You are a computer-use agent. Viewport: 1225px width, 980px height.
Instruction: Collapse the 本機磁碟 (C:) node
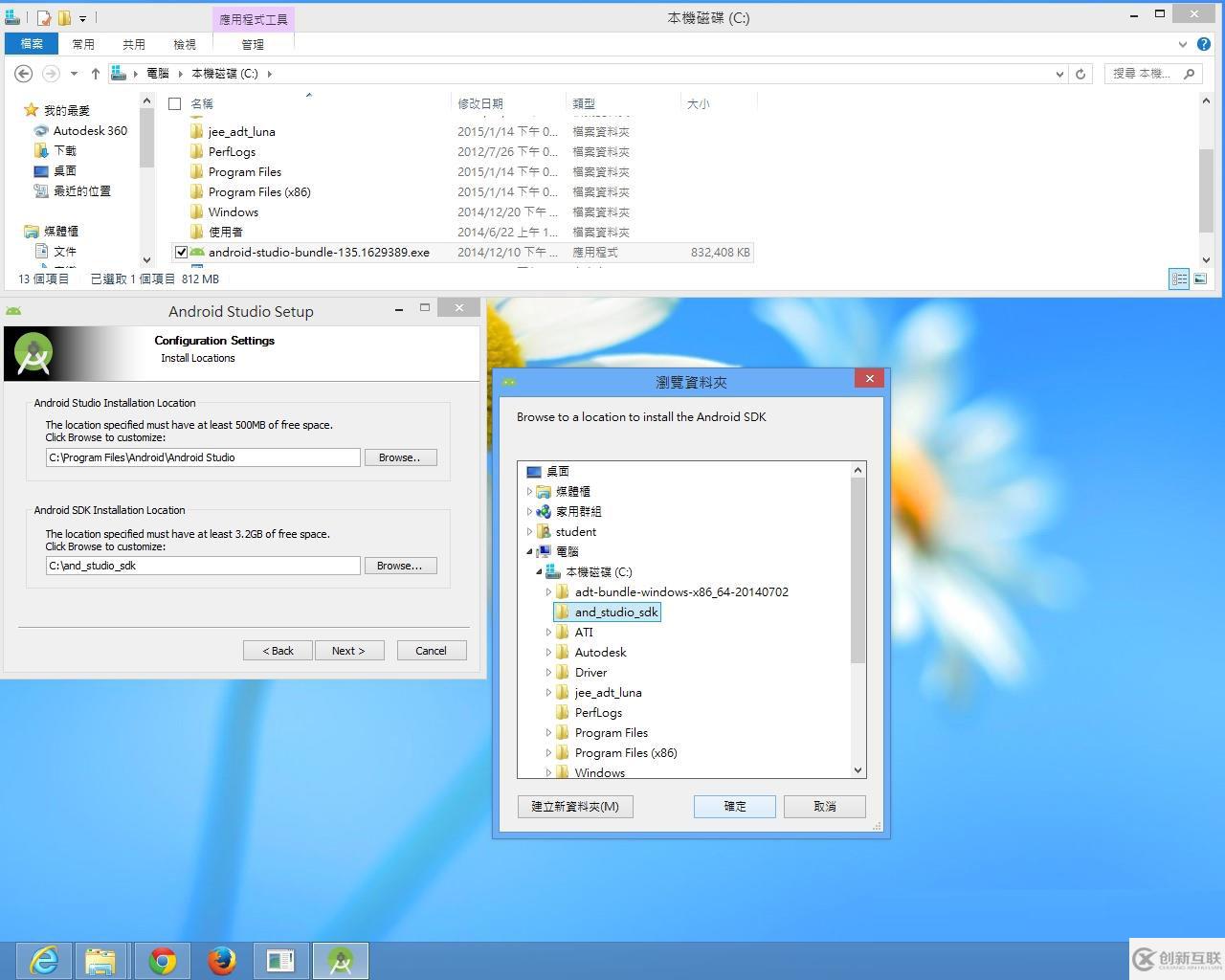click(x=539, y=571)
